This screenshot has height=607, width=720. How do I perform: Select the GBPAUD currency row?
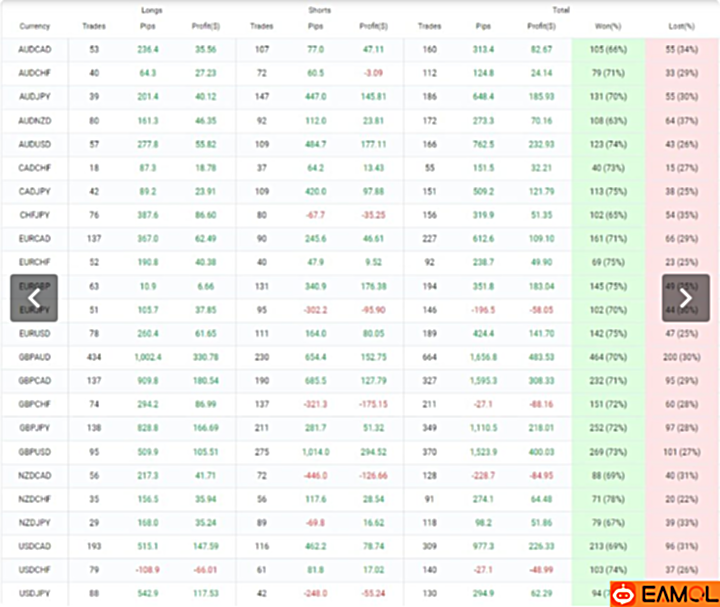point(36,357)
